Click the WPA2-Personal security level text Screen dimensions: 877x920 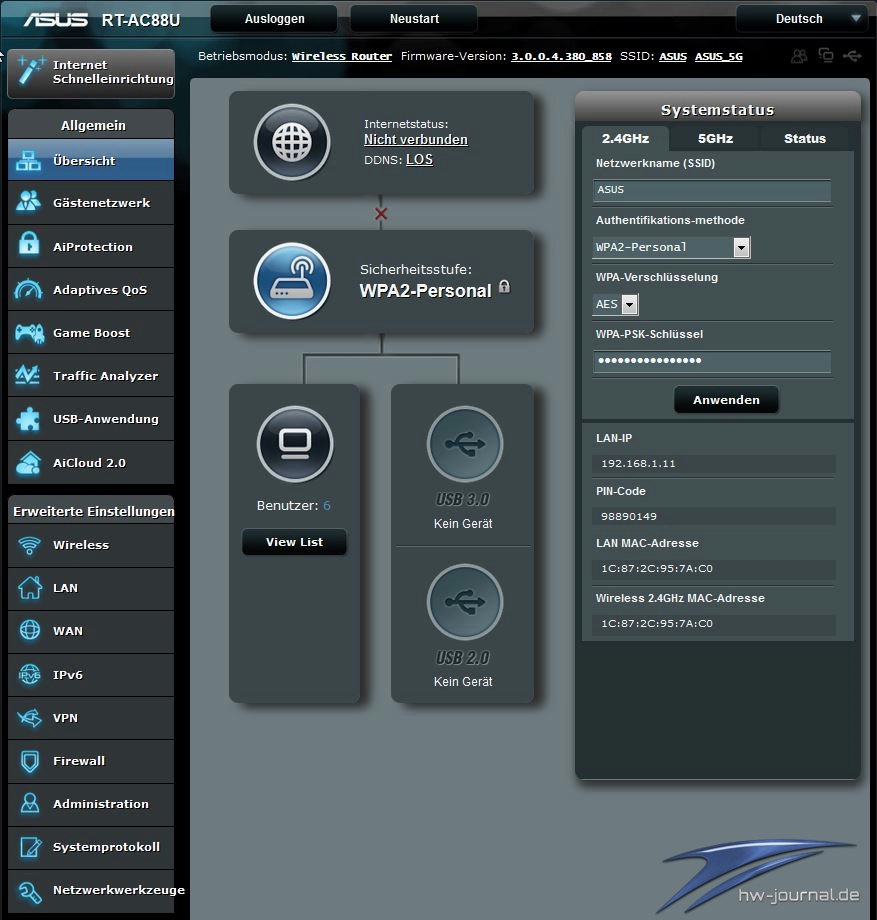pyautogui.click(x=425, y=290)
